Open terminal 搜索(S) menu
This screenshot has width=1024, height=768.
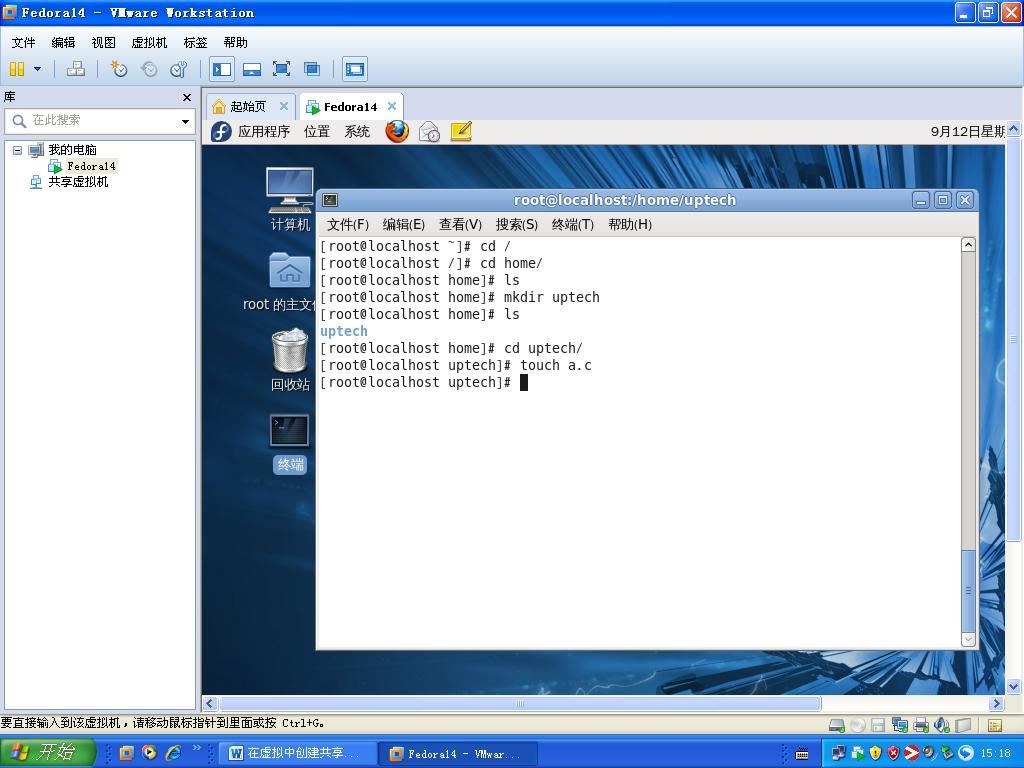pyautogui.click(x=517, y=225)
